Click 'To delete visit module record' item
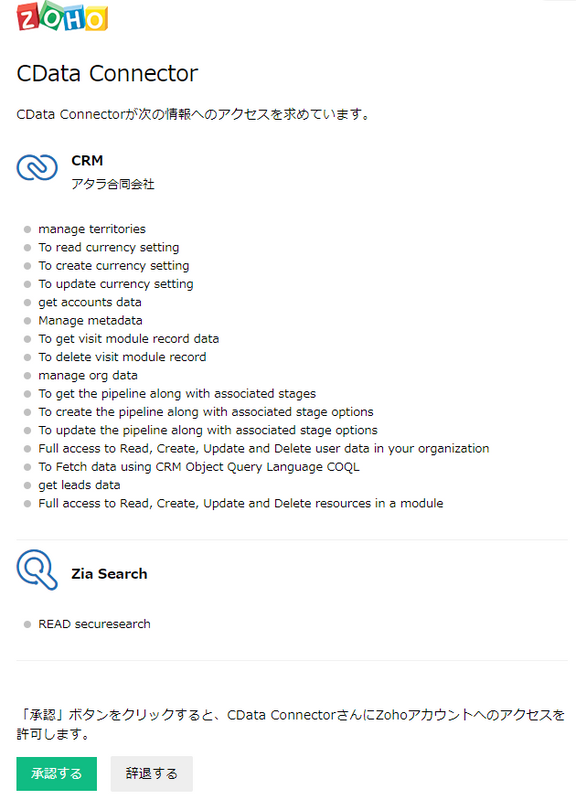Screen dimensions: 576x799 point(122,357)
